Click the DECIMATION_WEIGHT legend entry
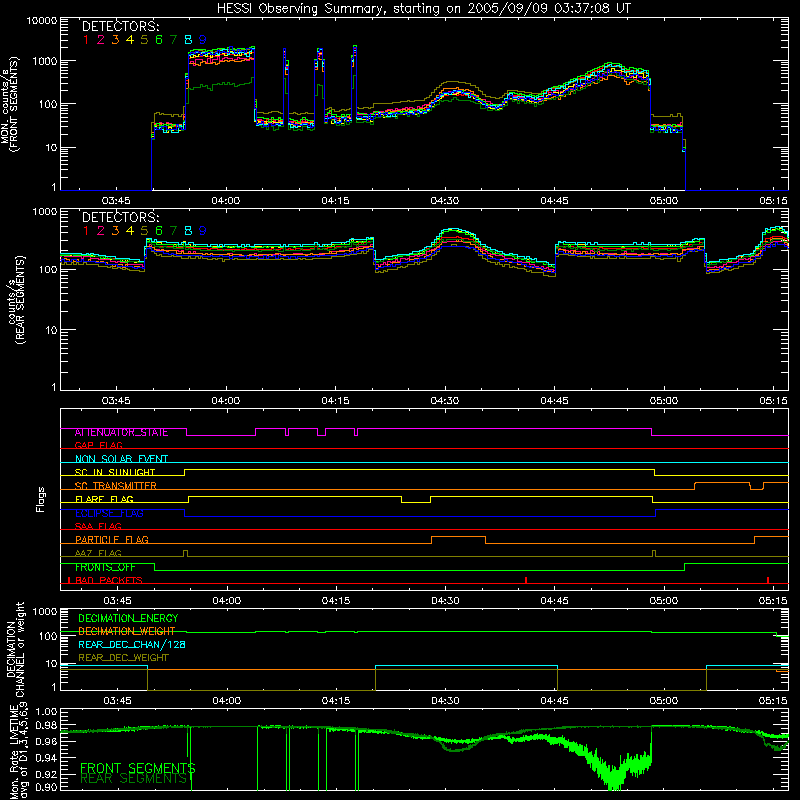 point(127,631)
